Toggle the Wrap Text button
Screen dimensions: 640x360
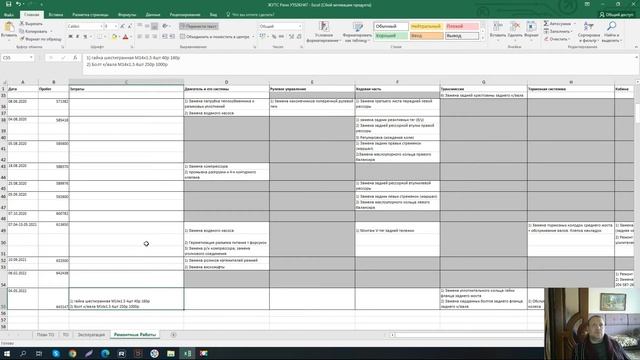coord(199,26)
